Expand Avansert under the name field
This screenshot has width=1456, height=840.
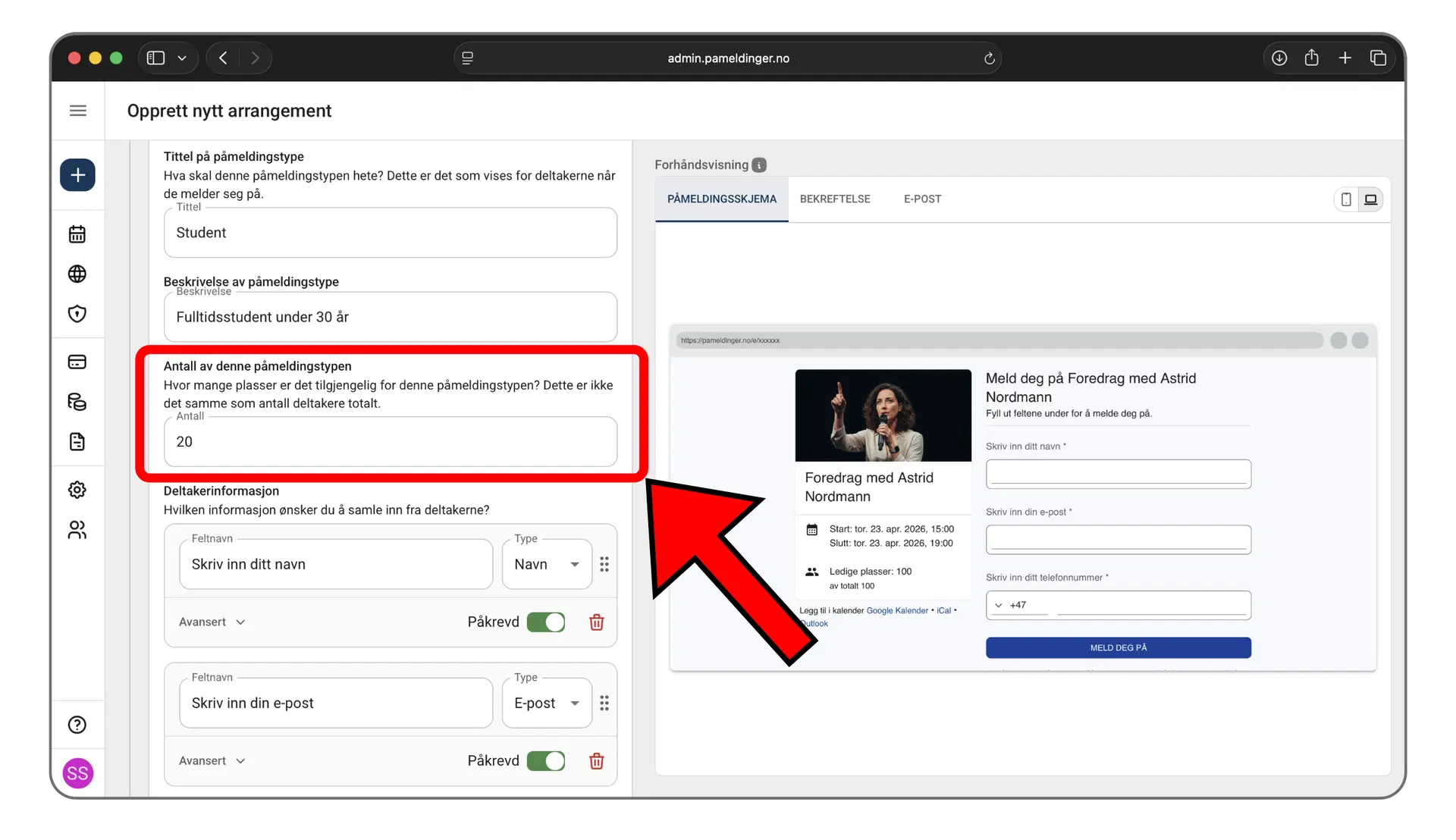coord(212,622)
